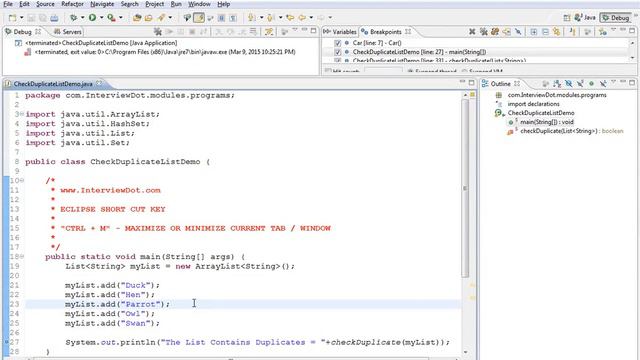640x360 pixels.
Task: Open the Navigate menu
Action: point(102,4)
